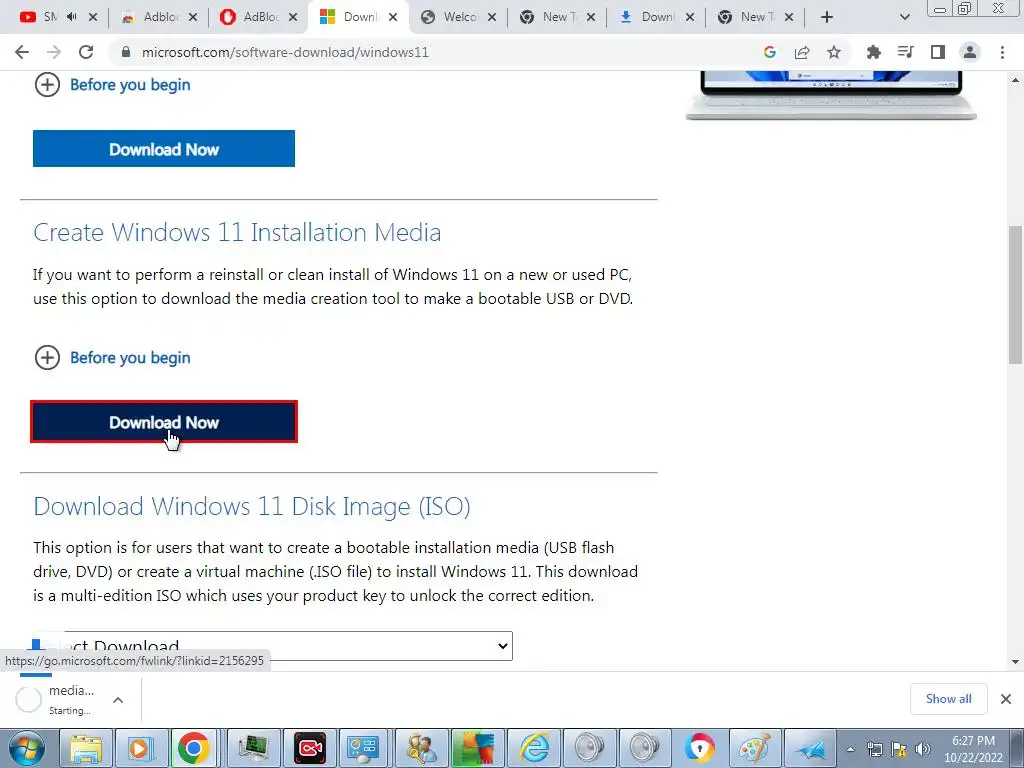
Task: Reload the Windows 11 download page
Action: coord(86,52)
